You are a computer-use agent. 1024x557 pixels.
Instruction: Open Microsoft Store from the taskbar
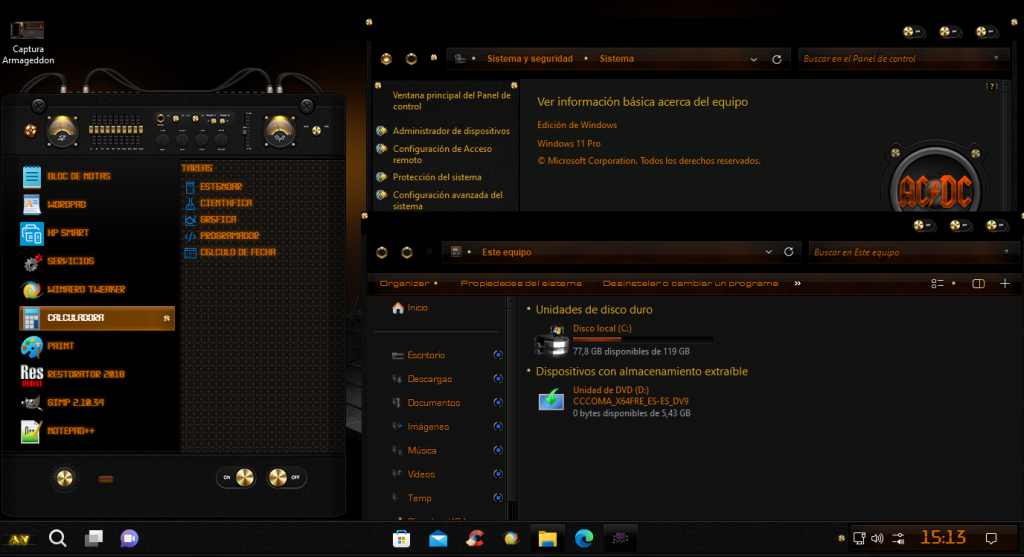(x=401, y=539)
